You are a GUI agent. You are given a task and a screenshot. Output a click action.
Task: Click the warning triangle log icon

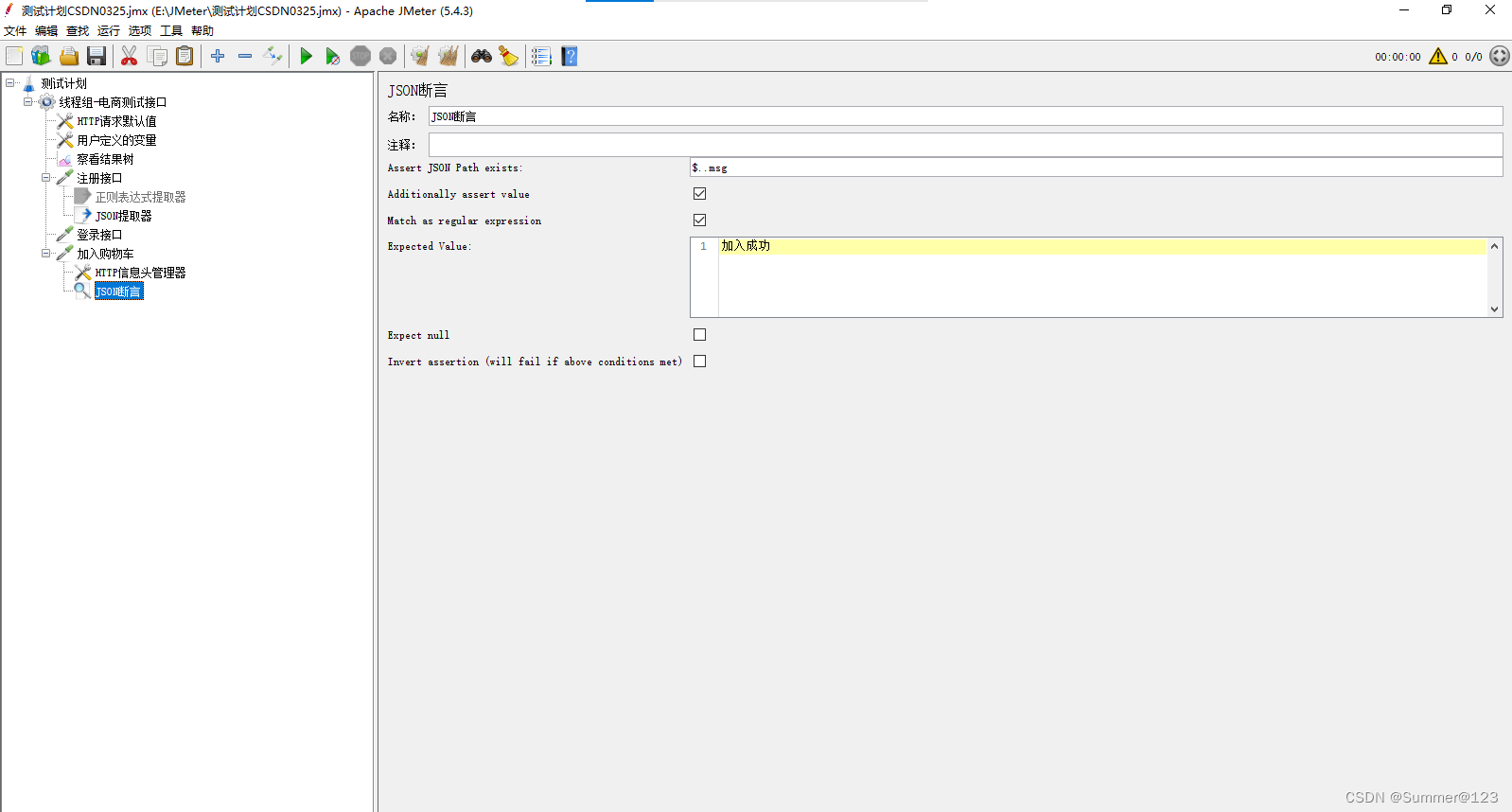(x=1438, y=57)
